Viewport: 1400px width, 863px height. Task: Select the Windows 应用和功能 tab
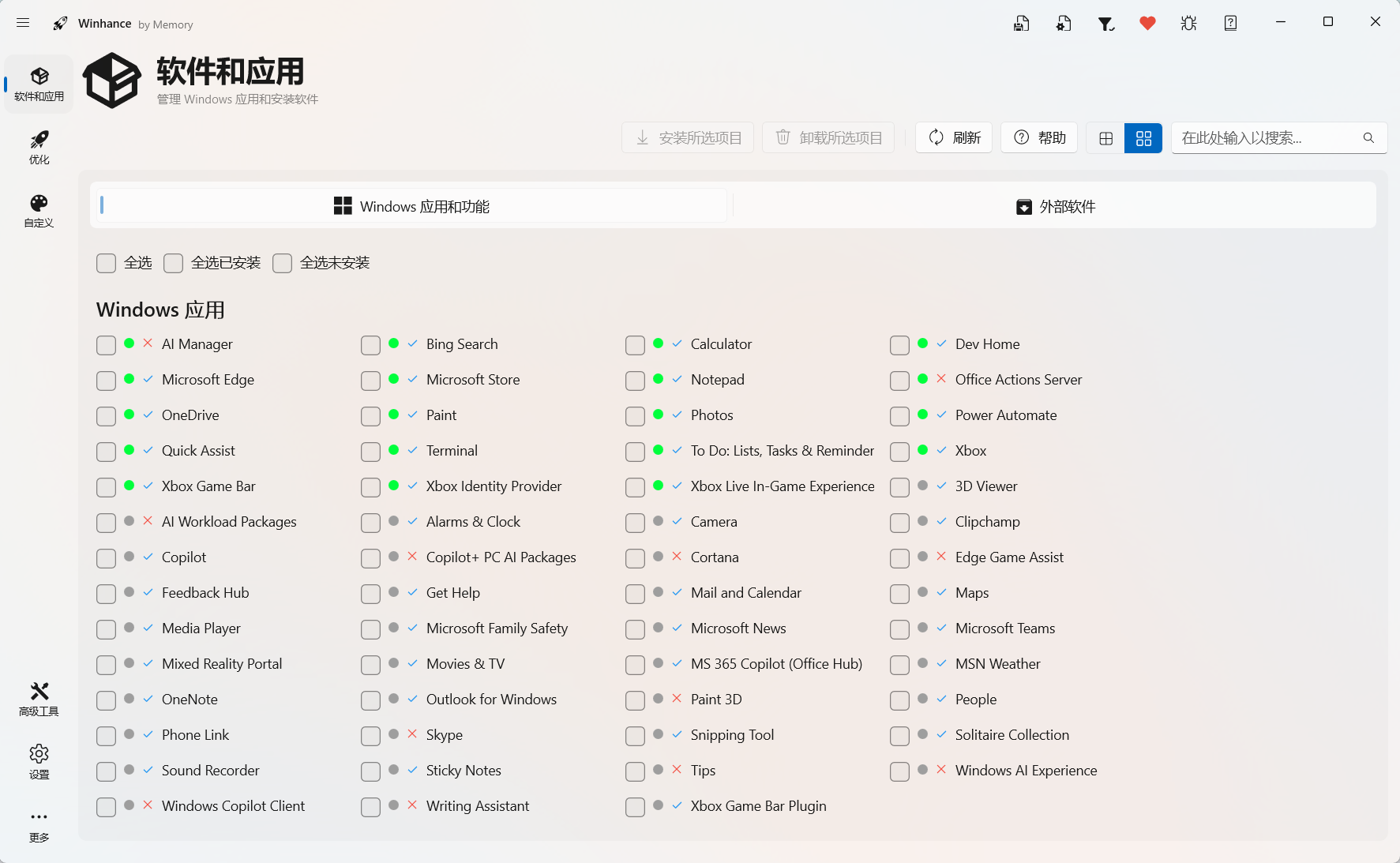(411, 206)
